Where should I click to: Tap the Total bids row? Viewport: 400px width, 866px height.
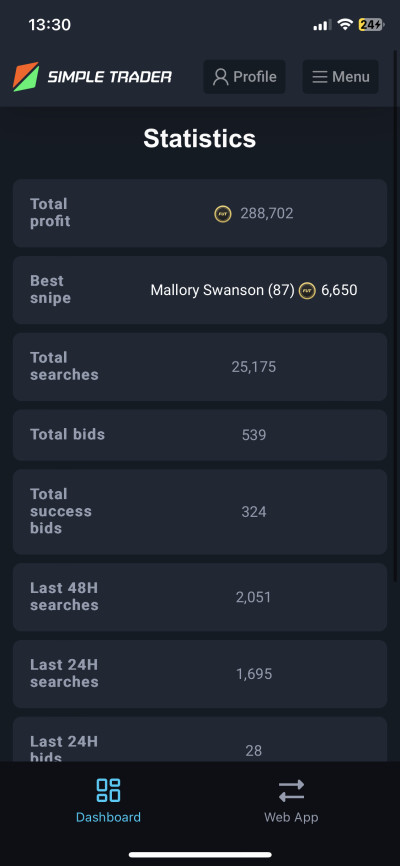pyautogui.click(x=200, y=435)
